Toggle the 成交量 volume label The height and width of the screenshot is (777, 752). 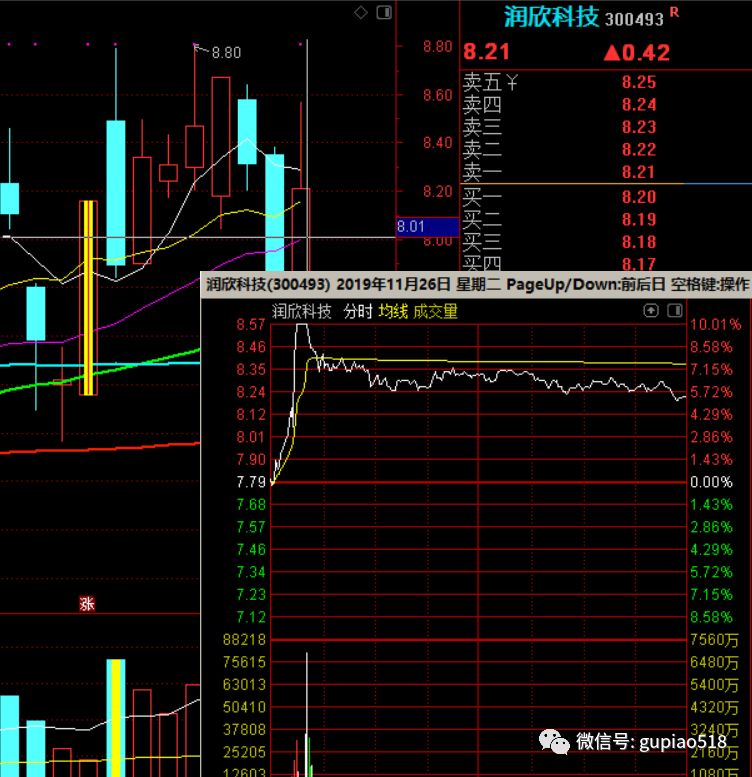[435, 312]
